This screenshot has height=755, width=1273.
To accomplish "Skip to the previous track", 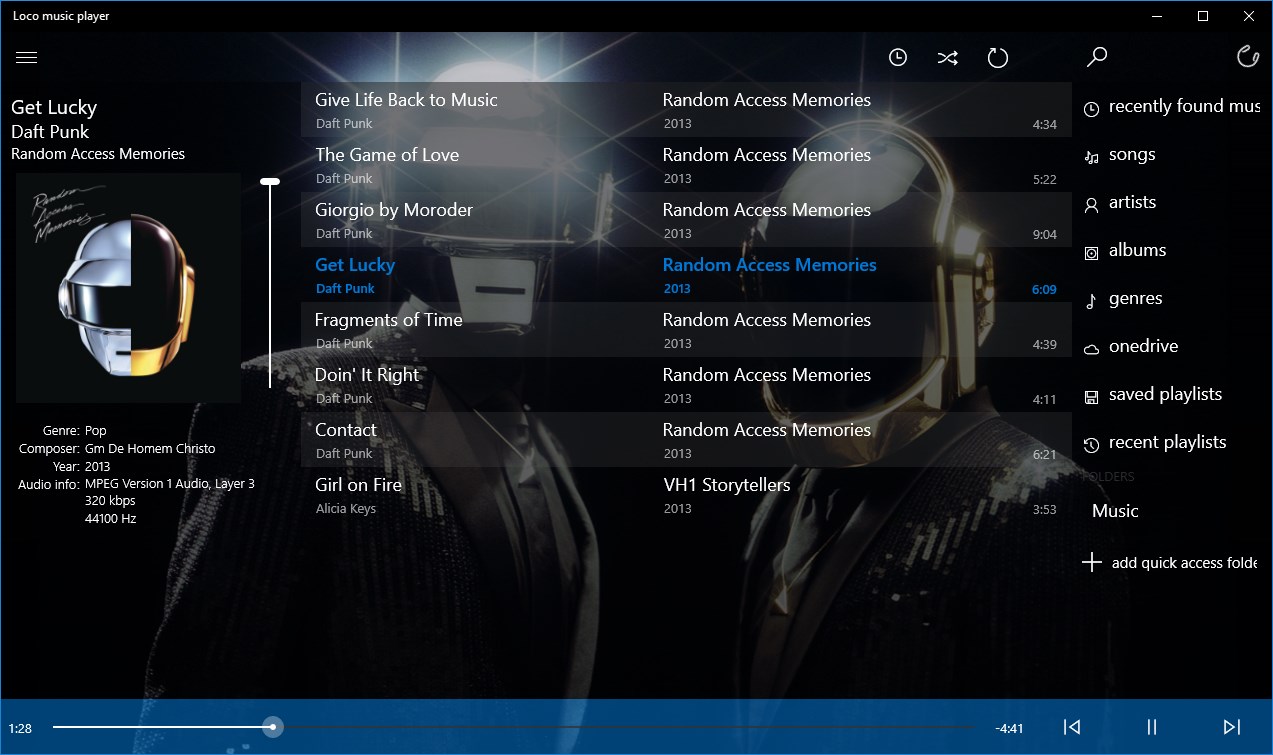I will pyautogui.click(x=1072, y=727).
